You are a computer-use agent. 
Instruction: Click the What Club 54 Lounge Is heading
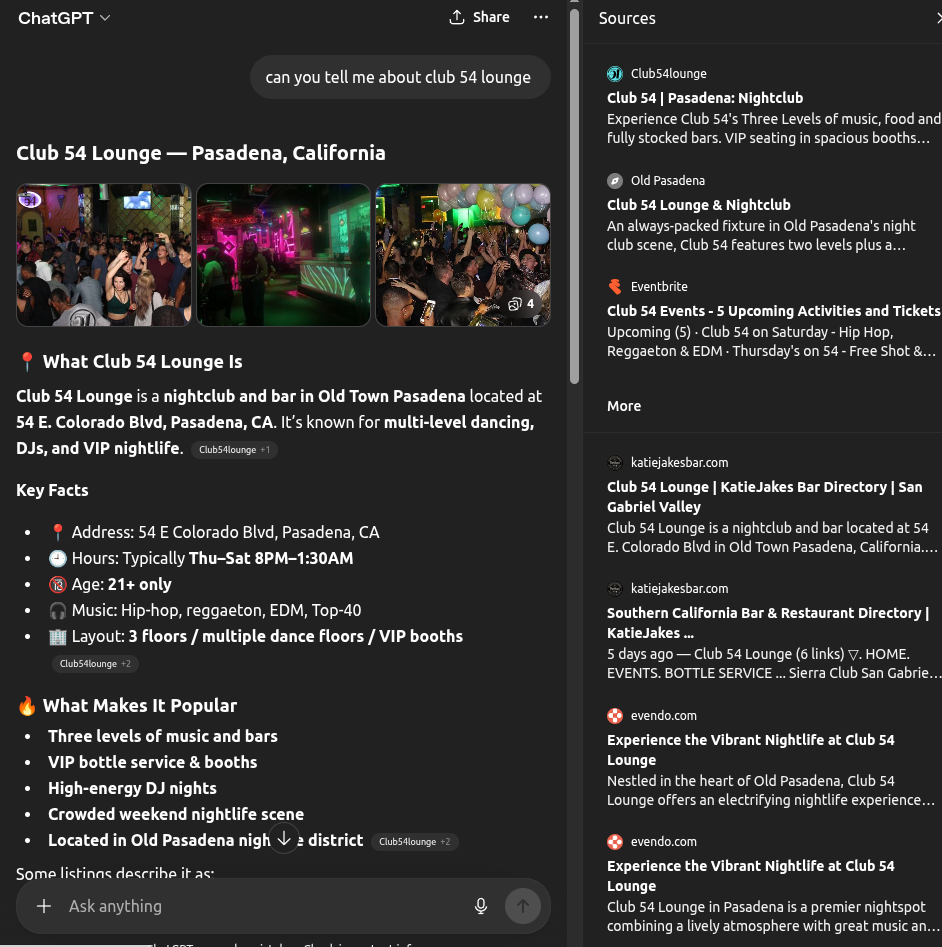(143, 362)
